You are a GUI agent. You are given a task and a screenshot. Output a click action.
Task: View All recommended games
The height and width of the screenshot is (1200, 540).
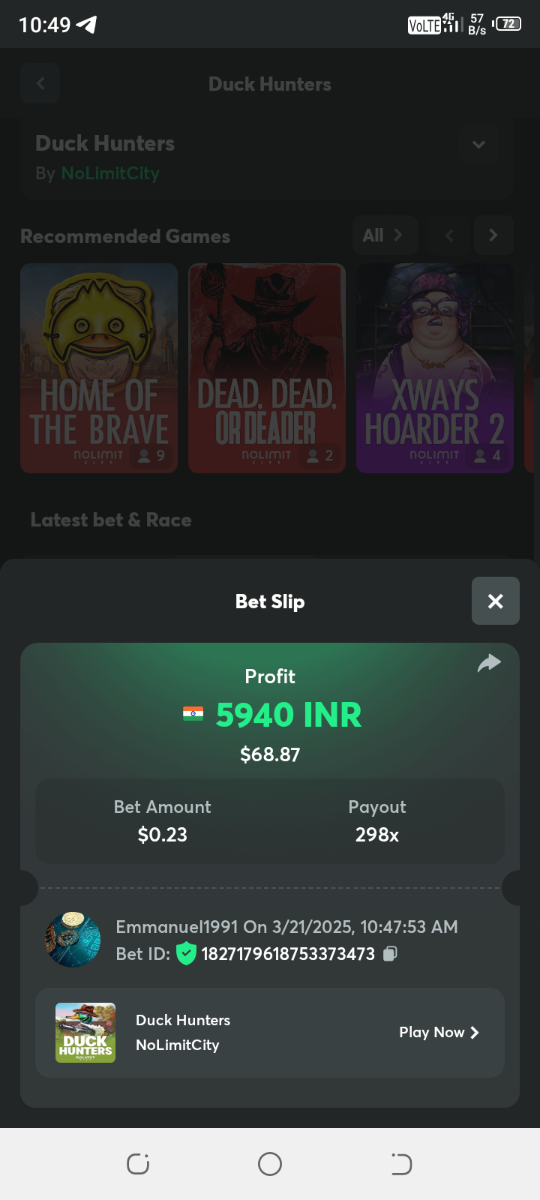pyautogui.click(x=383, y=236)
